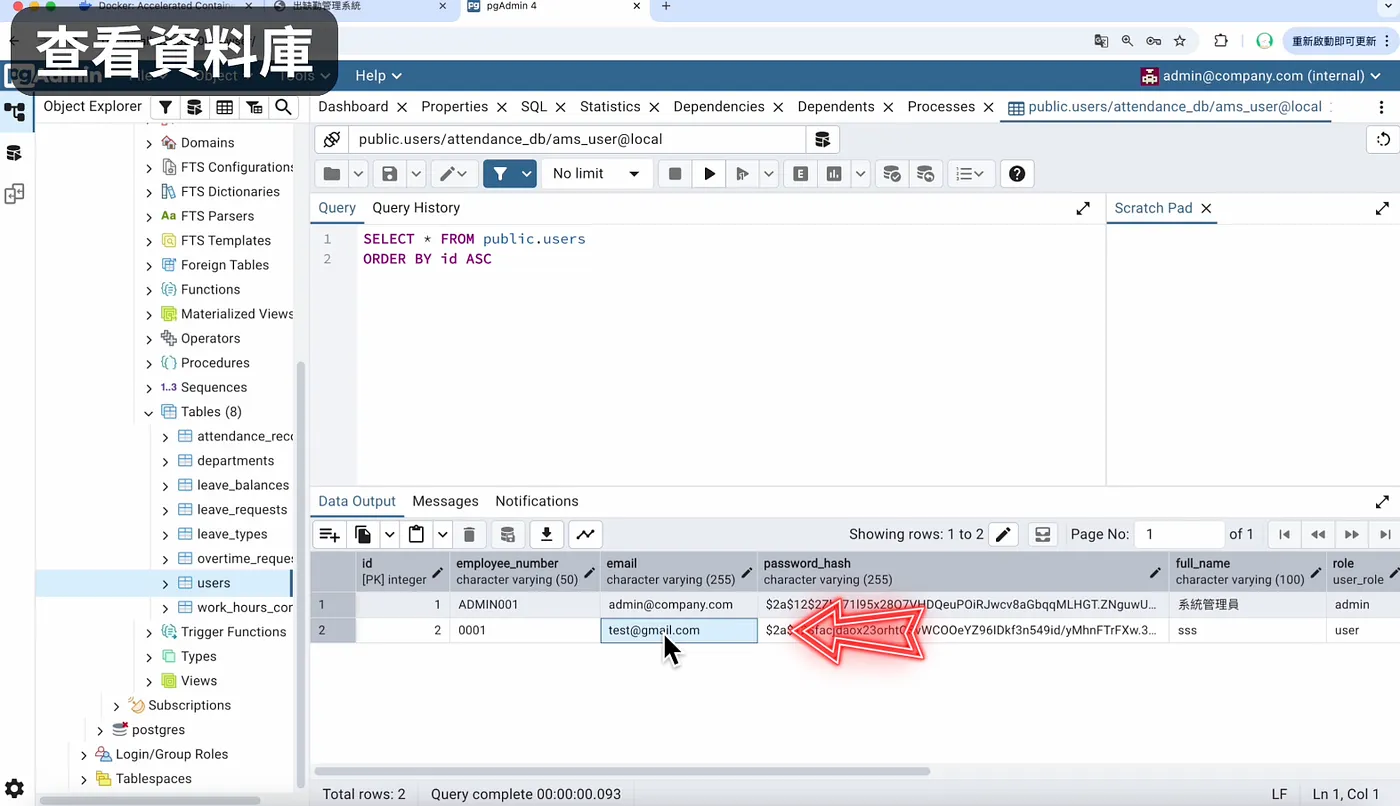Screen dimensions: 1400x806
Task: Open the Paste options dropdown arrow
Action: click(442, 535)
